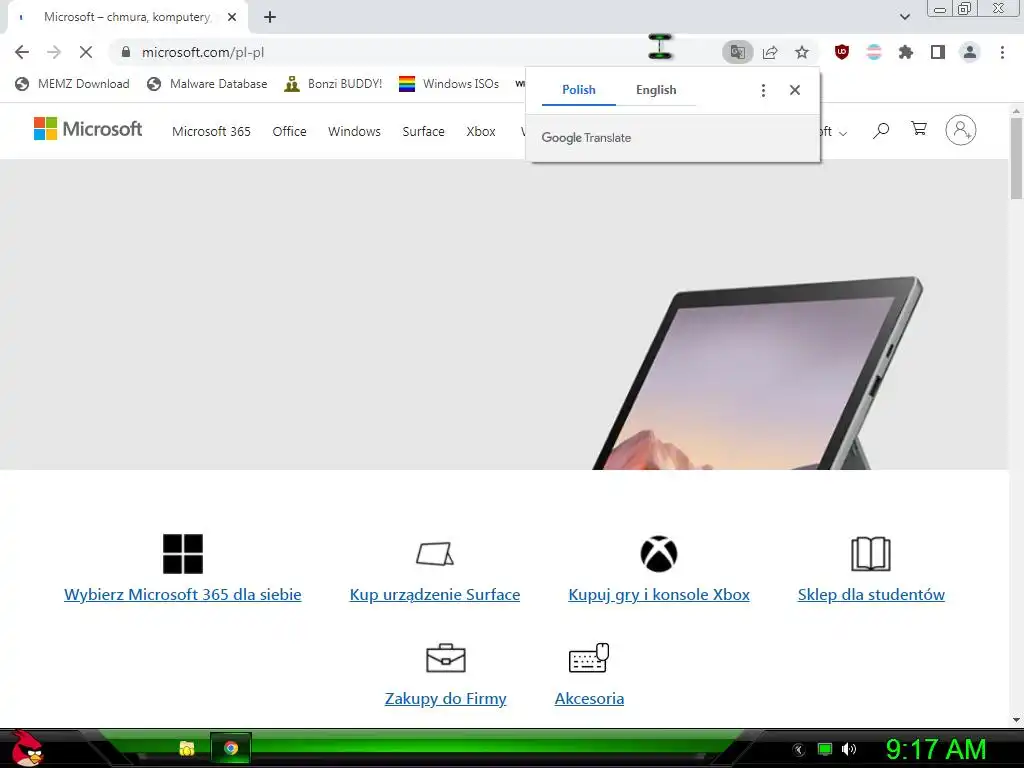Toggle the Chrome side panel
This screenshot has height=768, width=1024.
click(938, 52)
